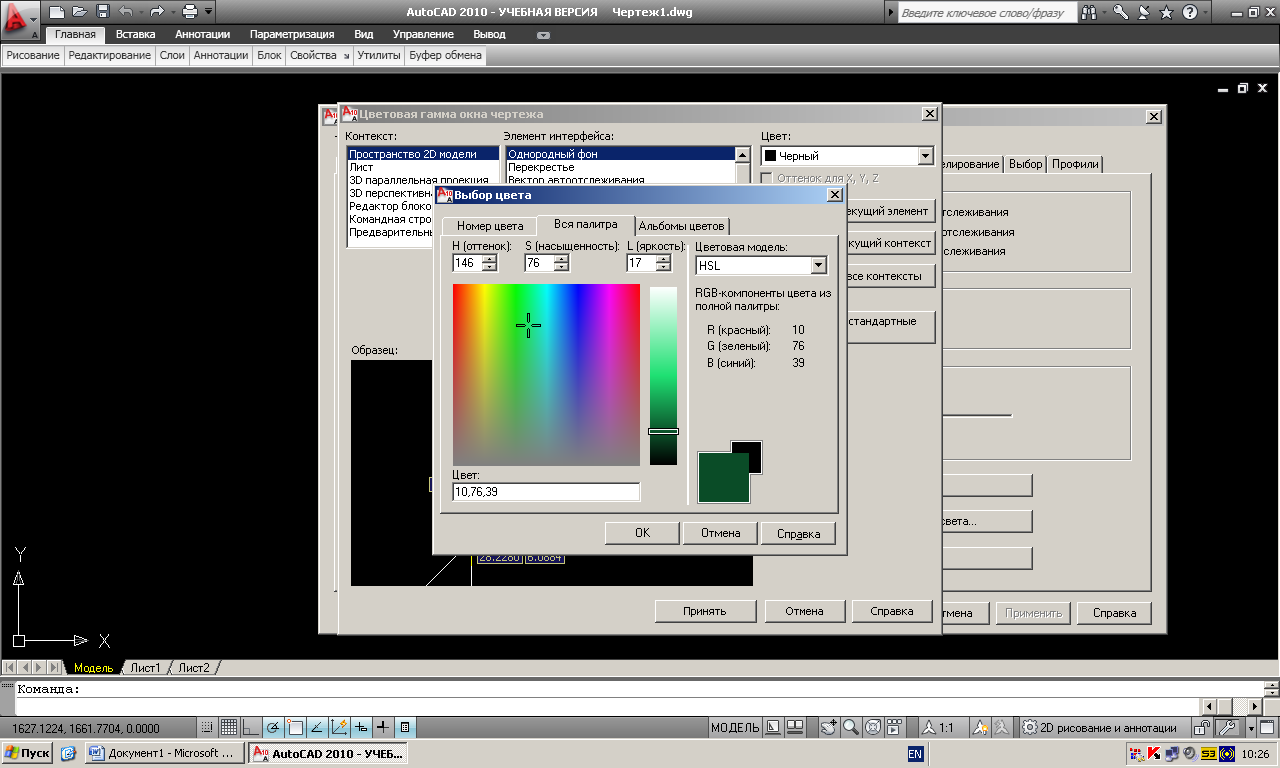
Task: Open the Цветовая модель HSL dropdown
Action: pyautogui.click(x=819, y=265)
